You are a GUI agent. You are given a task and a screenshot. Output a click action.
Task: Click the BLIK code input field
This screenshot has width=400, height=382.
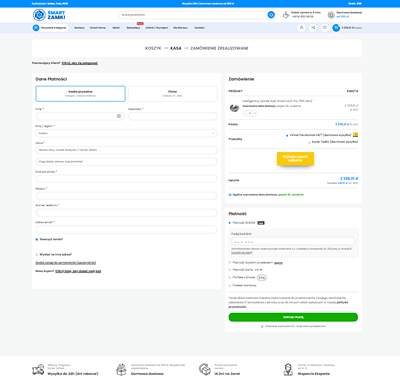coord(293,241)
